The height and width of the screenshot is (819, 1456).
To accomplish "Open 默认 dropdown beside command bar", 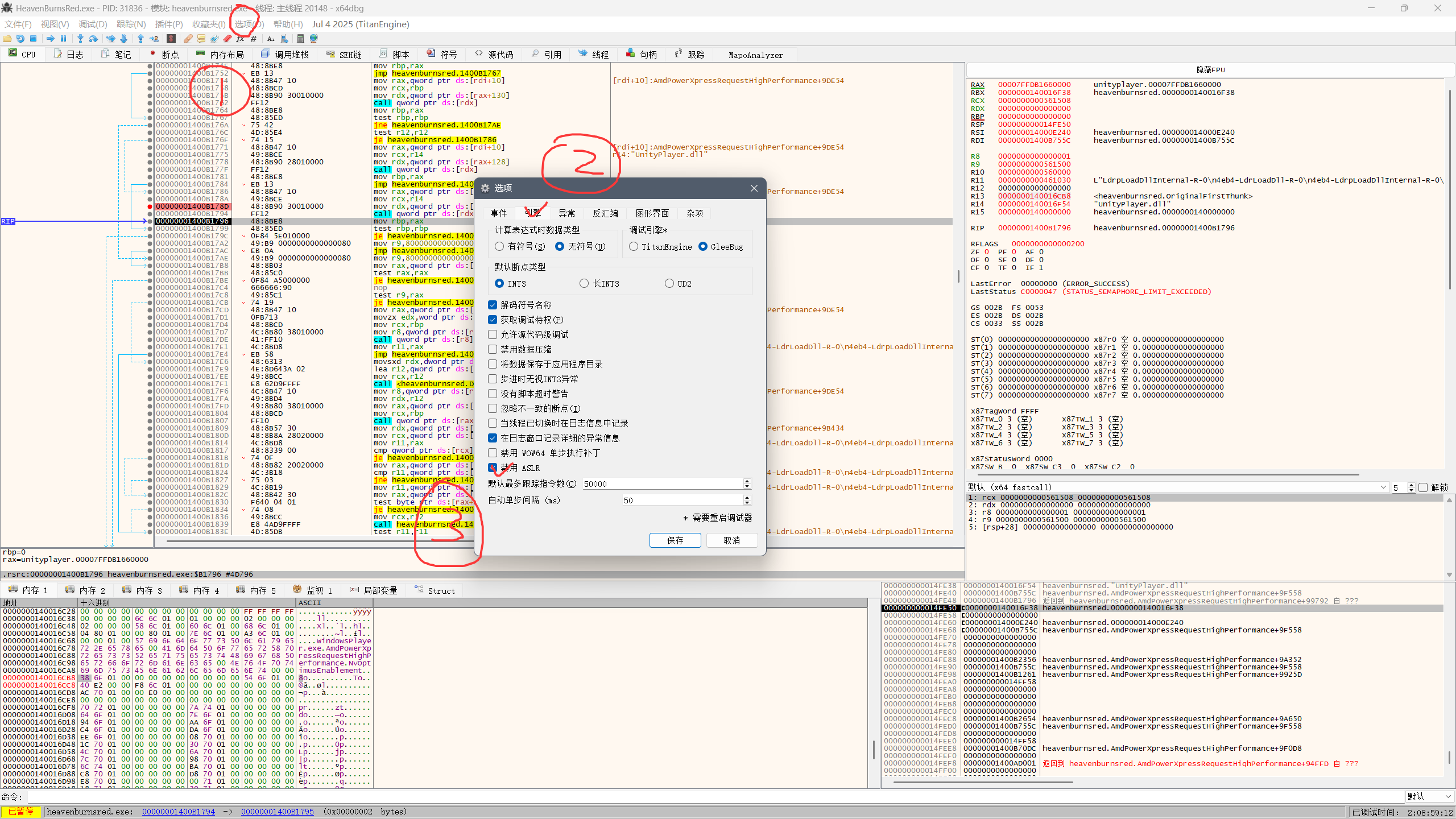I will (x=1429, y=796).
